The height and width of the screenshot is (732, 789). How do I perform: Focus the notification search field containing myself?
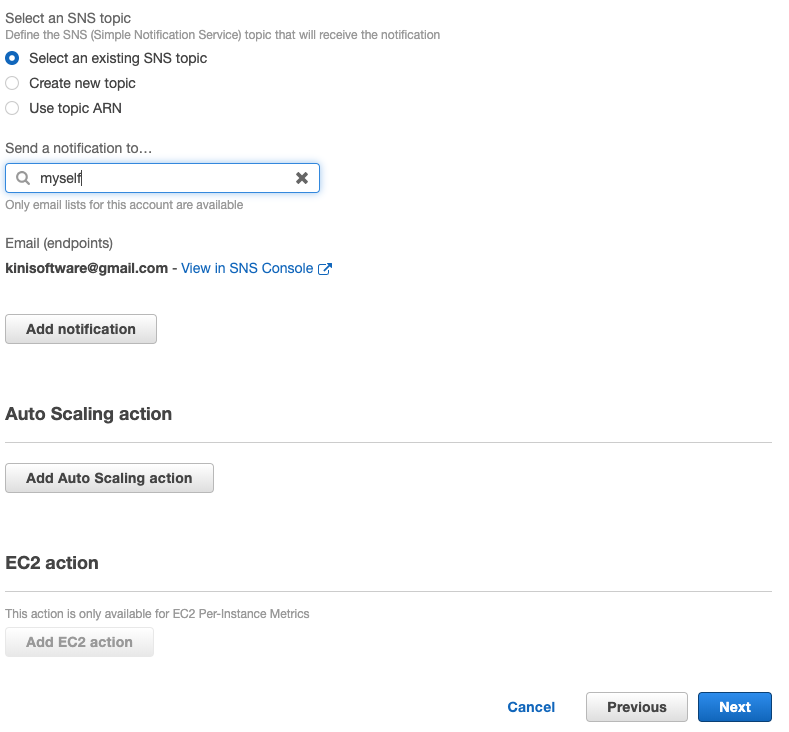160,178
